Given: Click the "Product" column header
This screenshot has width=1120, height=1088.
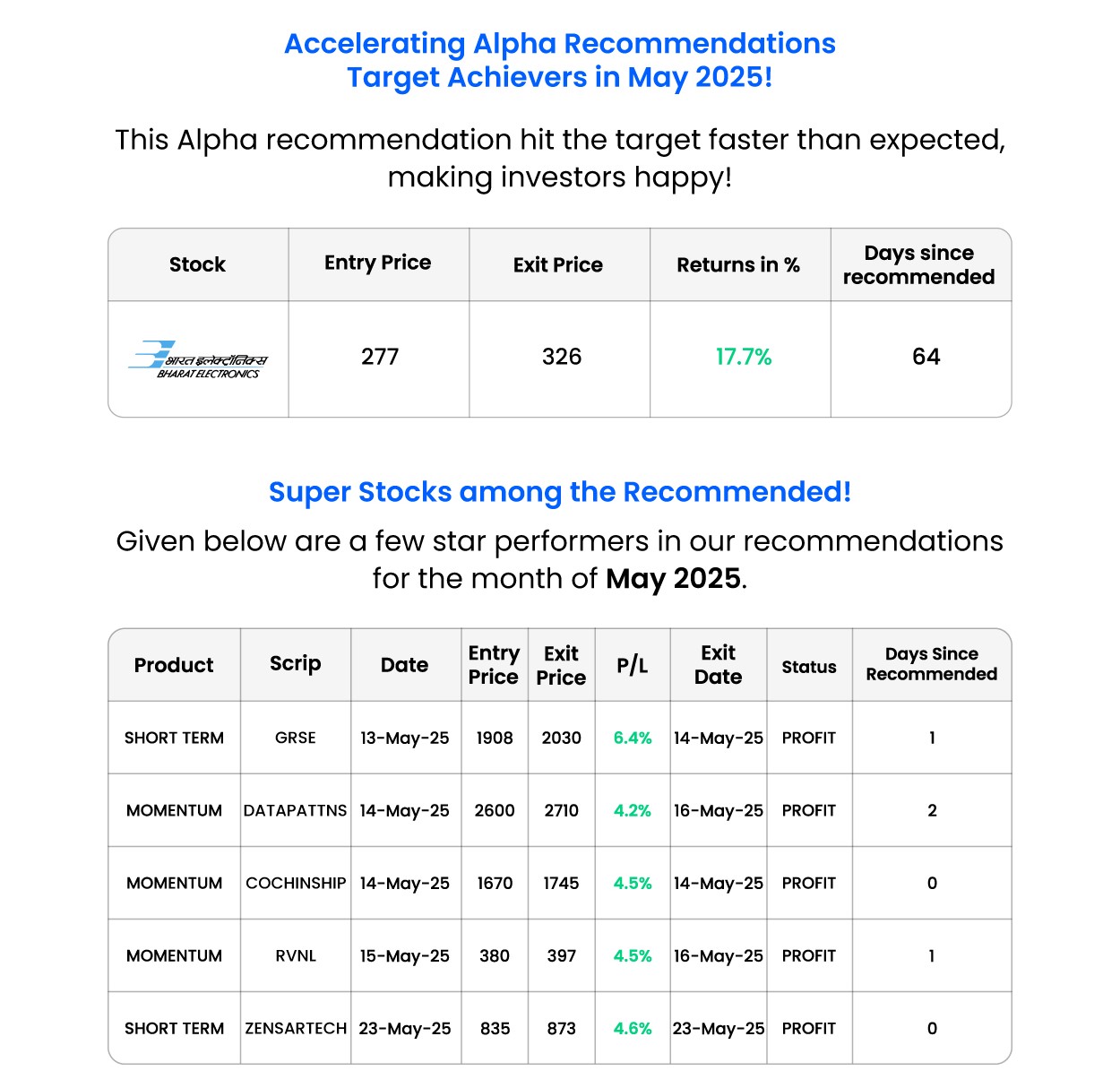Looking at the screenshot, I should click(x=174, y=666).
